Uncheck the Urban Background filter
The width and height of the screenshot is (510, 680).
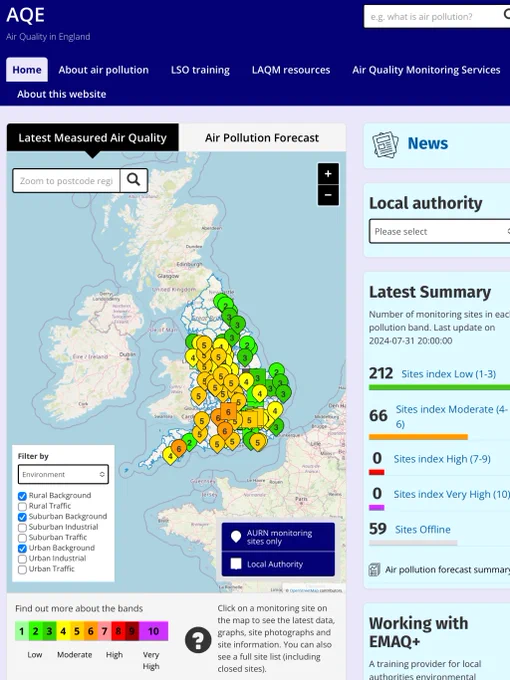[x=23, y=548]
